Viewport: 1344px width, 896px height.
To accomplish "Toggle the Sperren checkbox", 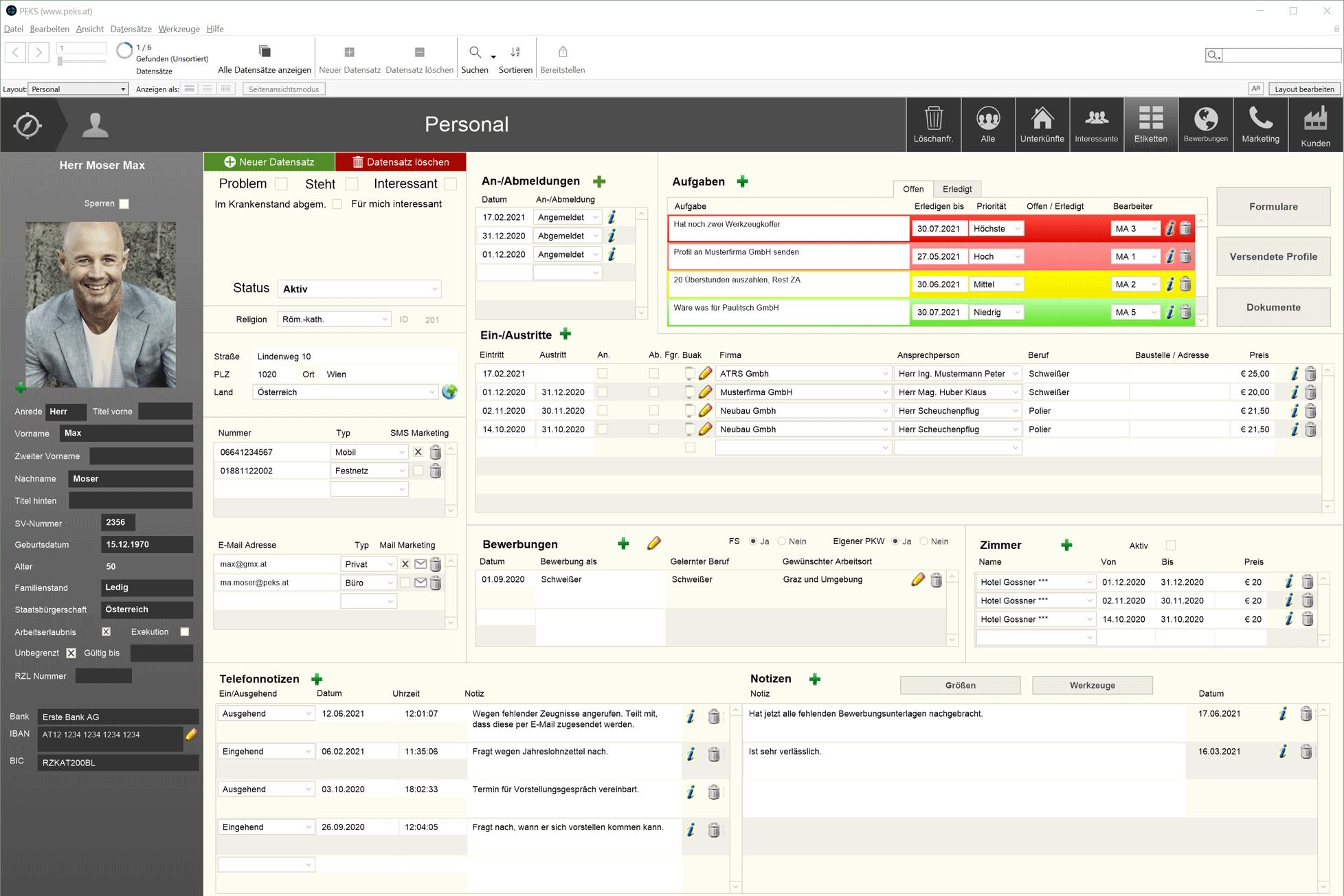I will [x=124, y=204].
